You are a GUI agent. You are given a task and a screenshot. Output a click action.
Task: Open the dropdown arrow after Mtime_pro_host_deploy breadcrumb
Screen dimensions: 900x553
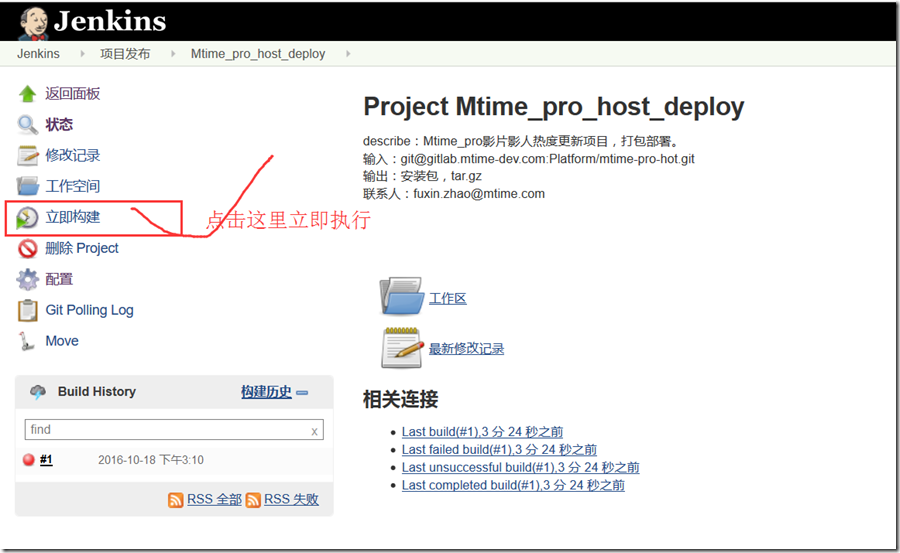click(347, 53)
